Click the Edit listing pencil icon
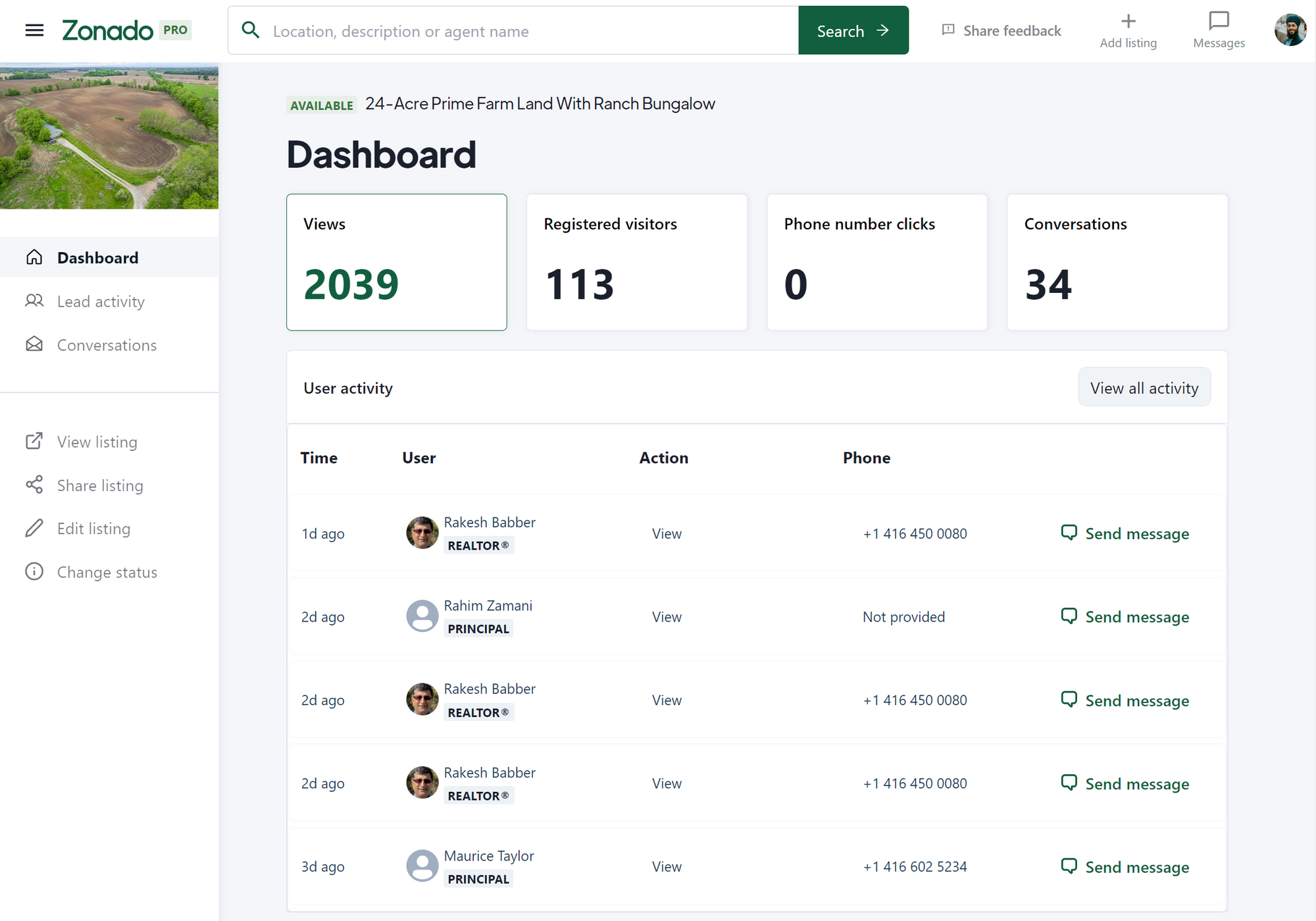The width and height of the screenshot is (1316, 921). [34, 528]
